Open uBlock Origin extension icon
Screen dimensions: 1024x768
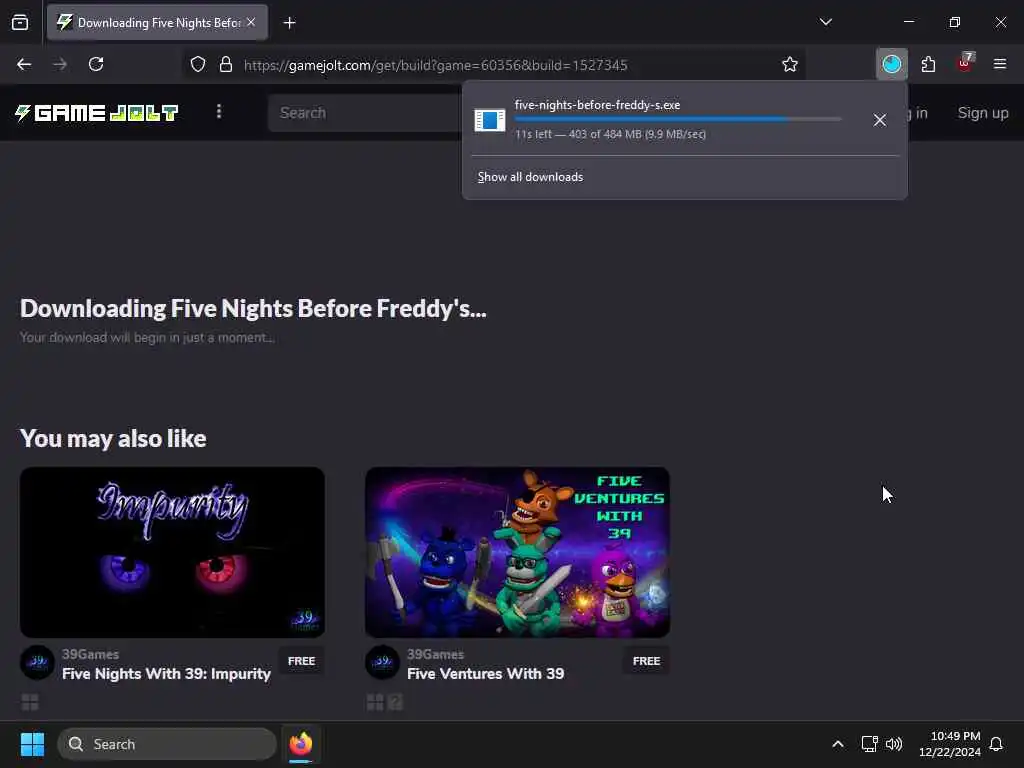[965, 63]
